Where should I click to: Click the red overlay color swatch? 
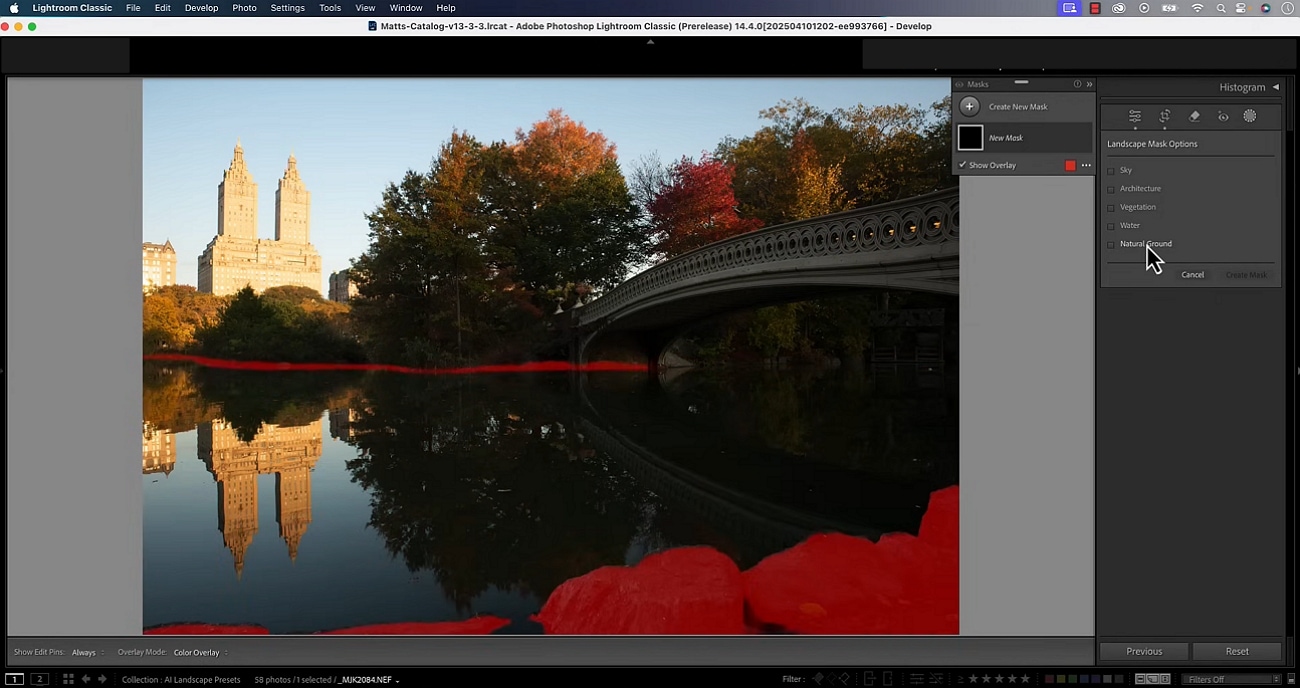click(x=1070, y=165)
